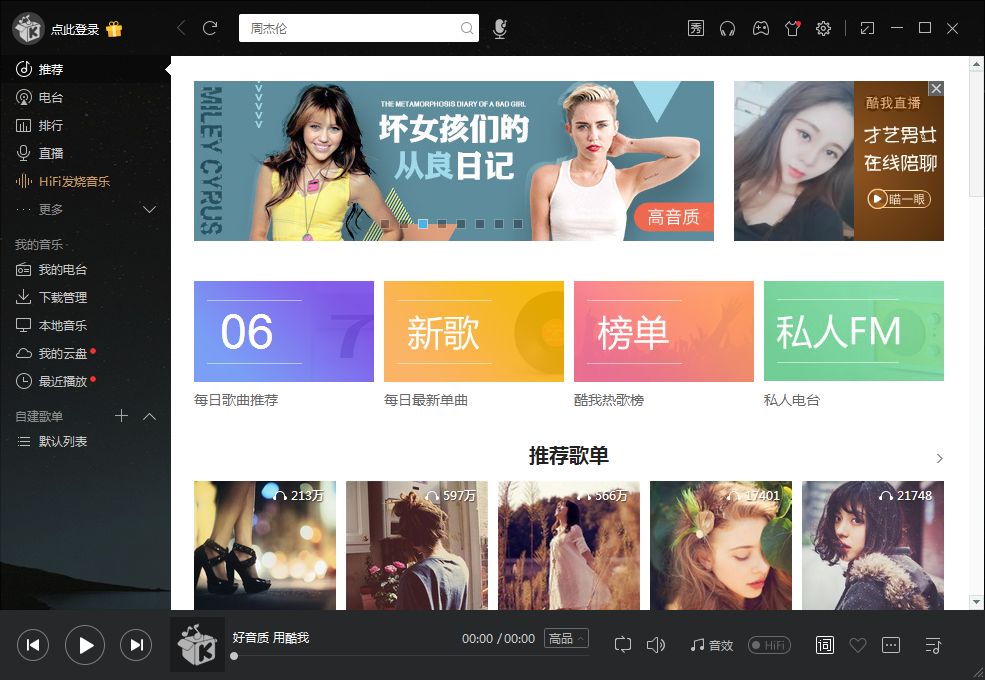Click the user avatar logo
This screenshot has height=680, width=985.
click(x=28, y=28)
